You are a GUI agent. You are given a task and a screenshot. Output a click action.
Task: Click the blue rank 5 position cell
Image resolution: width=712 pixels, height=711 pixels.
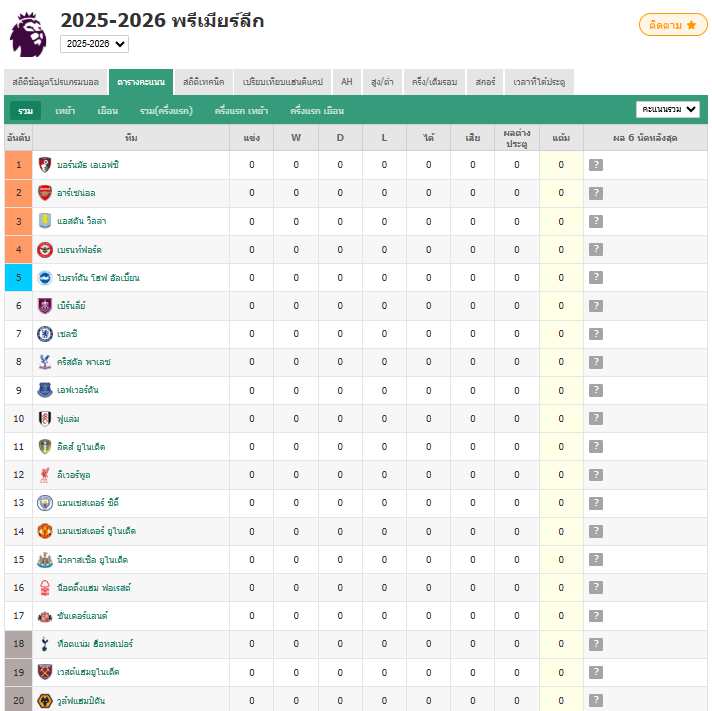[x=19, y=277]
